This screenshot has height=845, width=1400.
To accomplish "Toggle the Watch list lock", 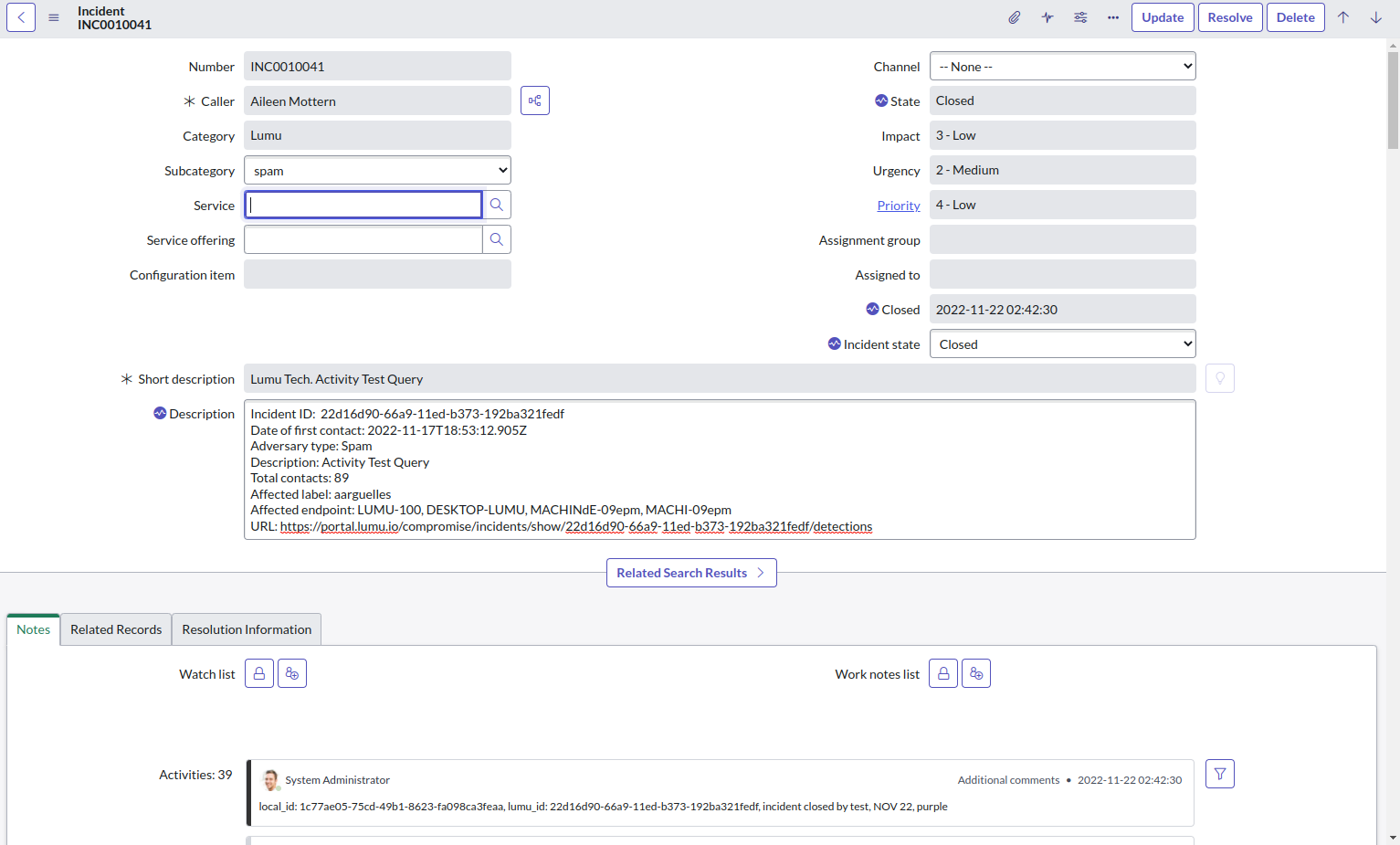I will 259,673.
